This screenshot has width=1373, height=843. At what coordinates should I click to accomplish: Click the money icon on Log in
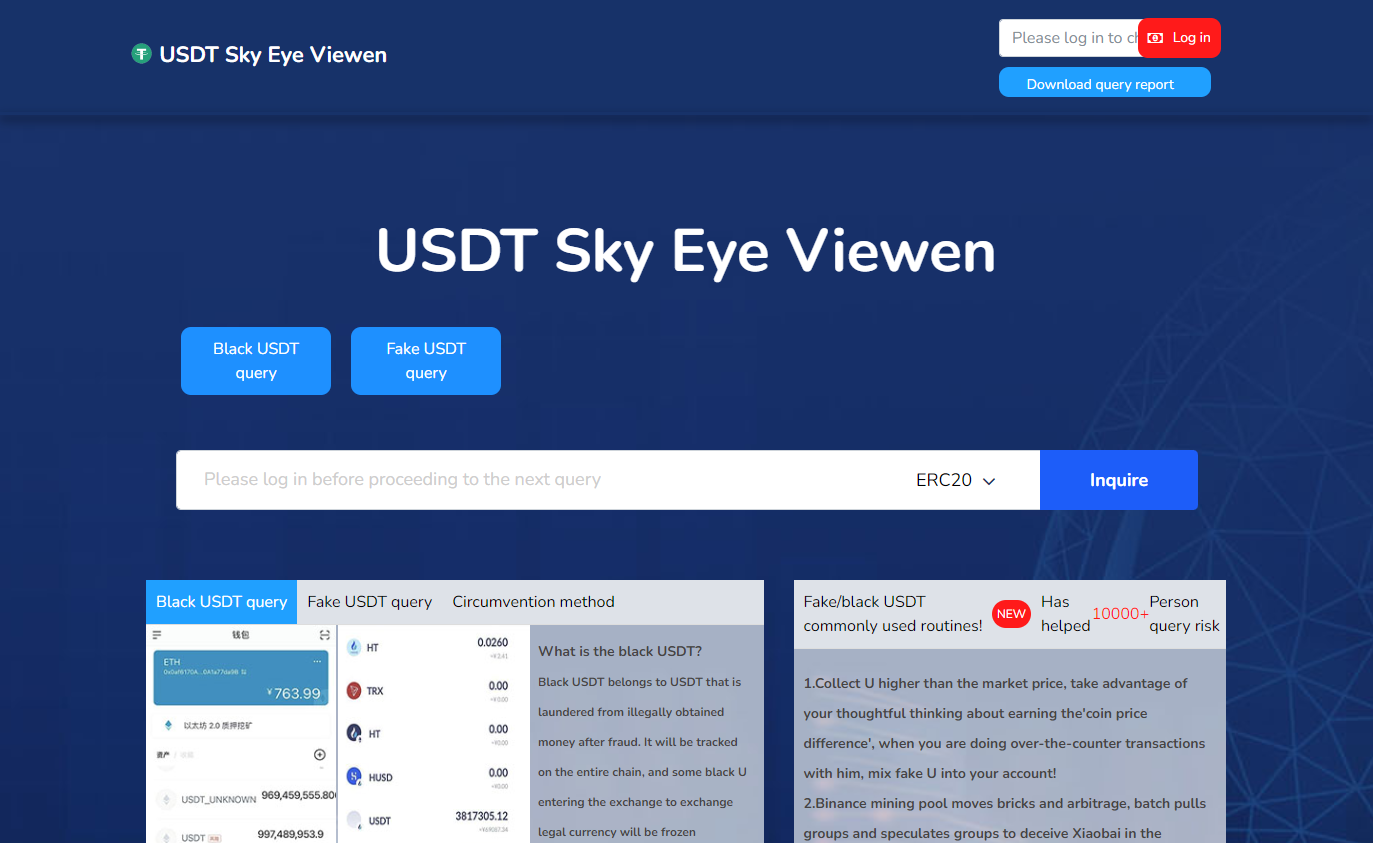[1155, 38]
